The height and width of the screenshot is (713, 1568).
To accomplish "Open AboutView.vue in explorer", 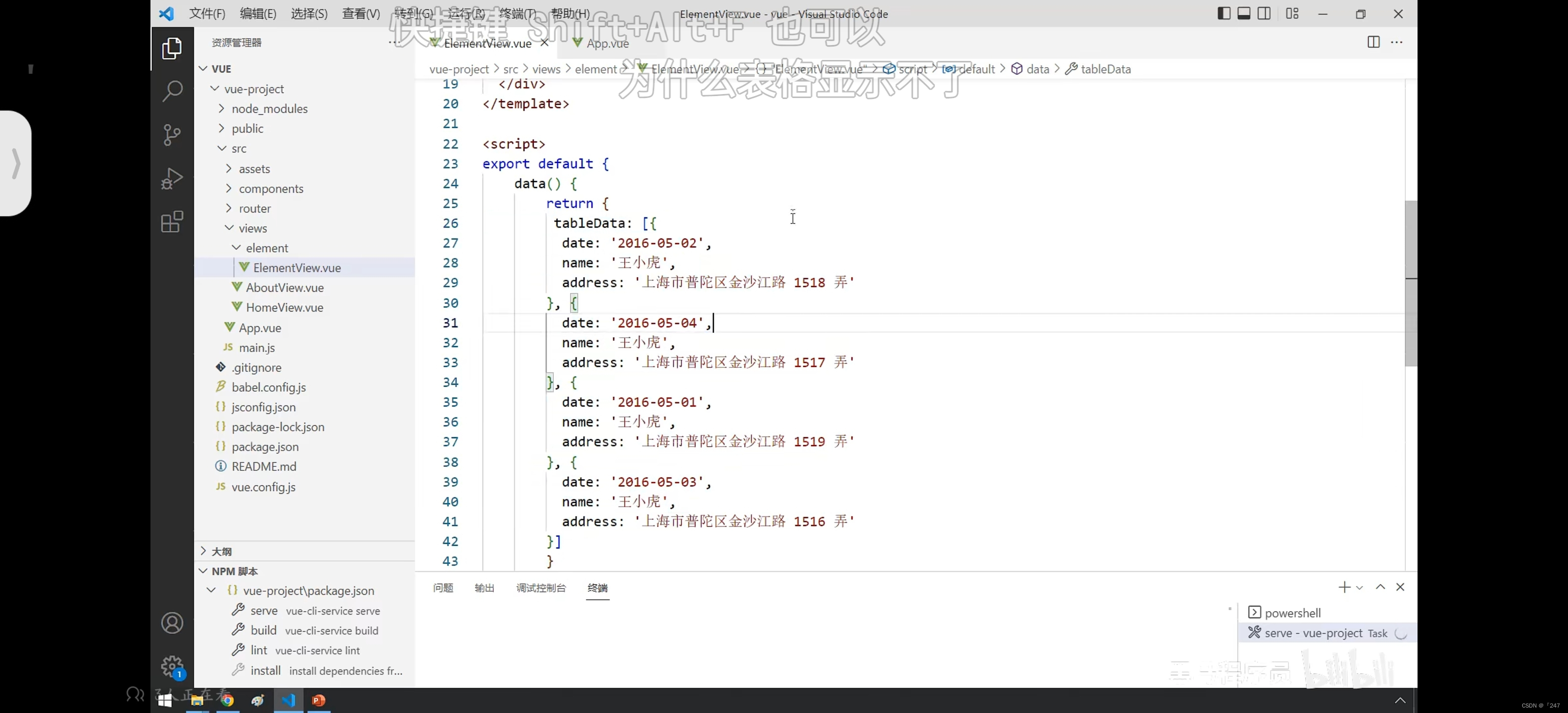I will [284, 287].
